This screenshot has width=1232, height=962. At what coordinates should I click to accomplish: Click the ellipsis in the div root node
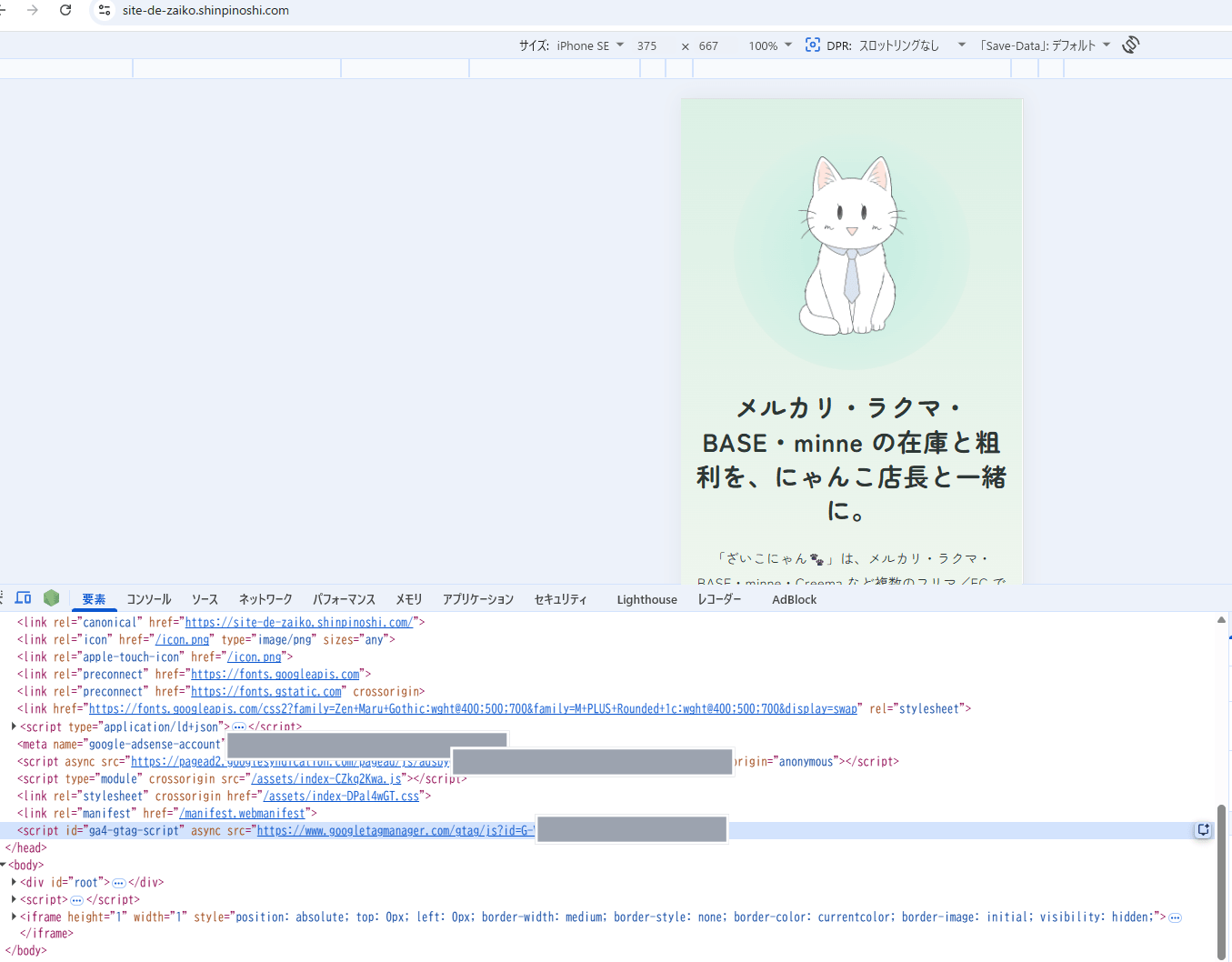118,882
